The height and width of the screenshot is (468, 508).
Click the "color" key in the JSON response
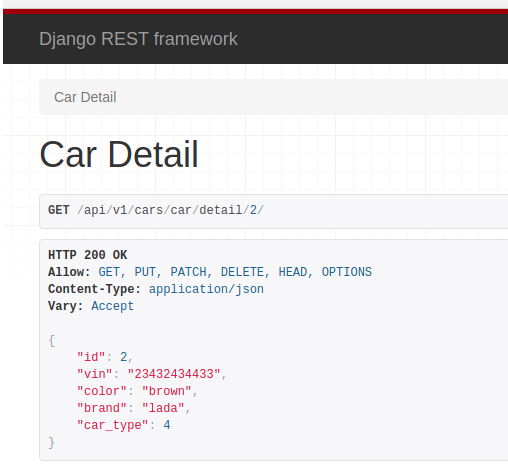coord(102,391)
